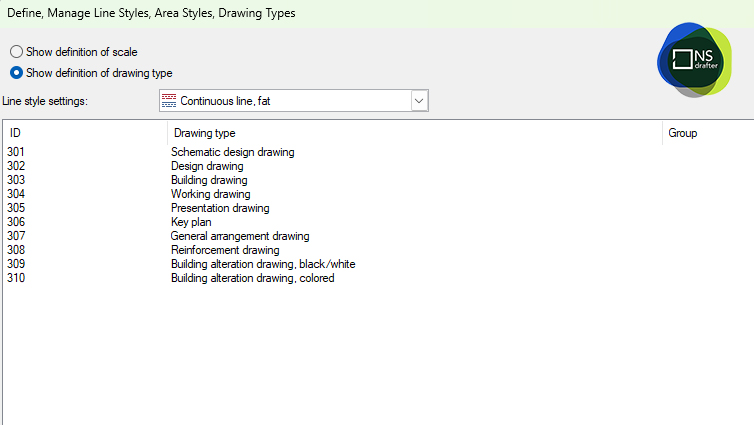Choose Building drawing in the list
This screenshot has width=754, height=425.
[209, 180]
